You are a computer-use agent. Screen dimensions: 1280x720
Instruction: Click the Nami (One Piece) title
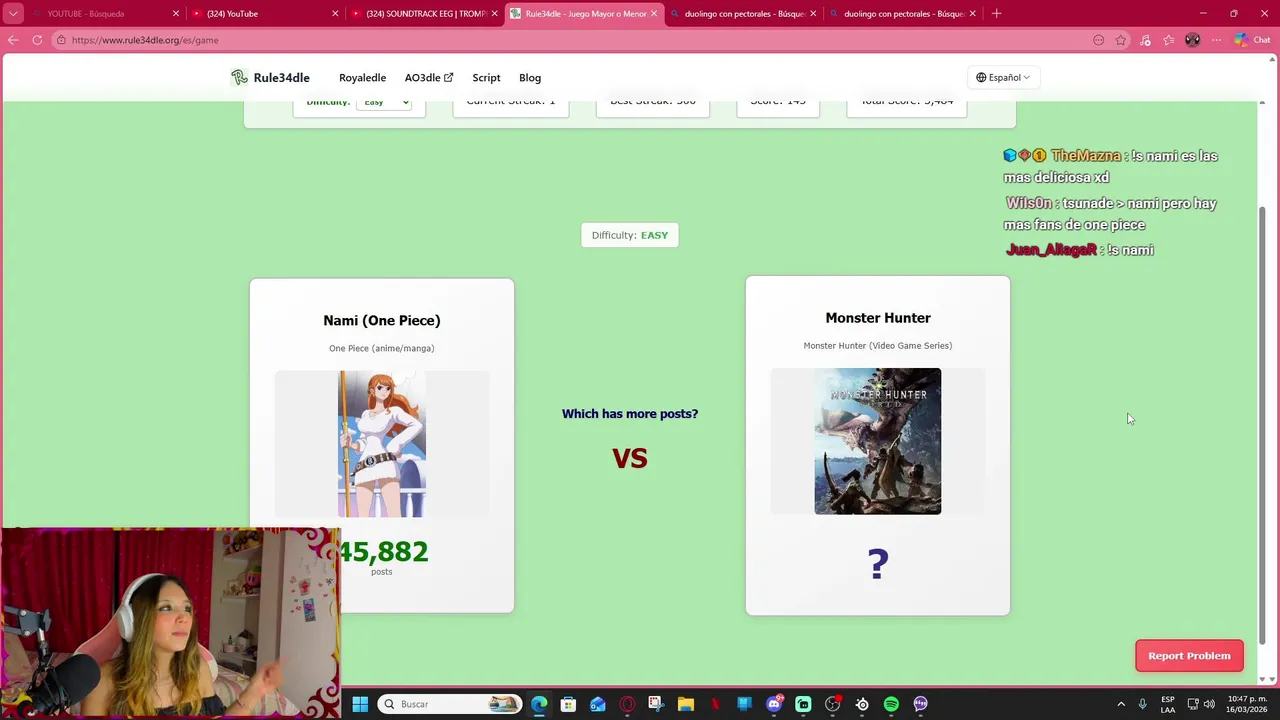pyautogui.click(x=382, y=320)
